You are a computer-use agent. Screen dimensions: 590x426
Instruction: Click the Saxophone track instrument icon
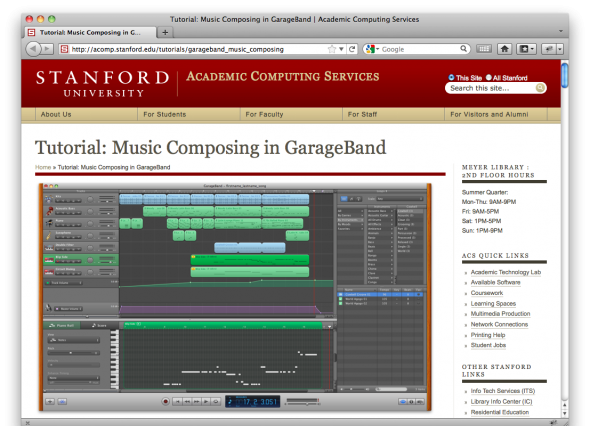[49, 236]
